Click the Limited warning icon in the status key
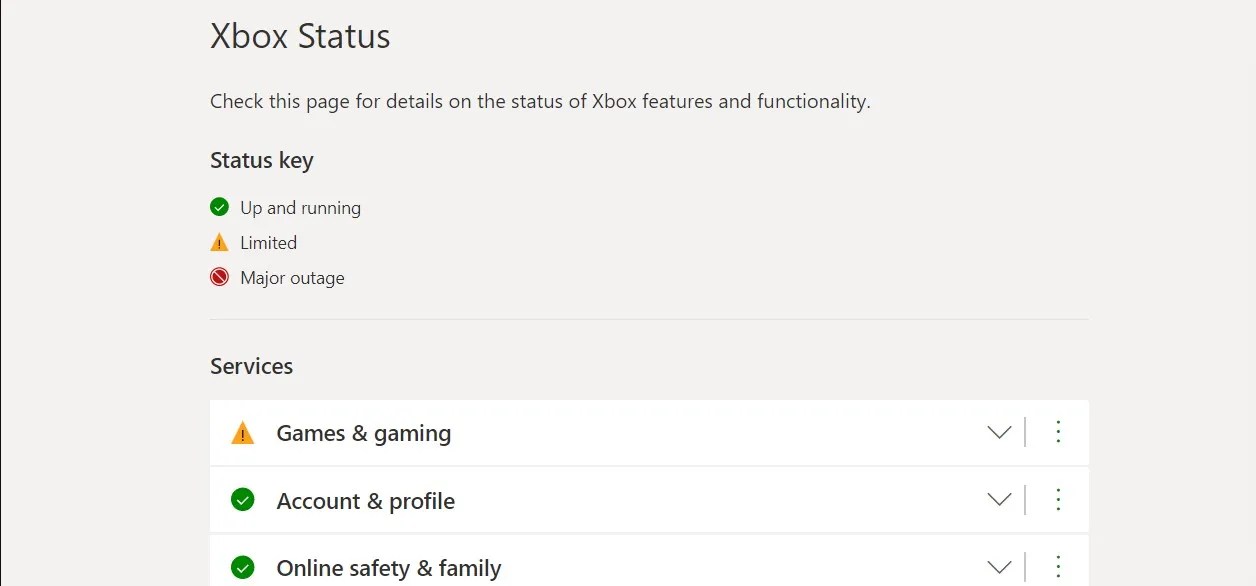This screenshot has height=586, width=1256. tap(219, 241)
